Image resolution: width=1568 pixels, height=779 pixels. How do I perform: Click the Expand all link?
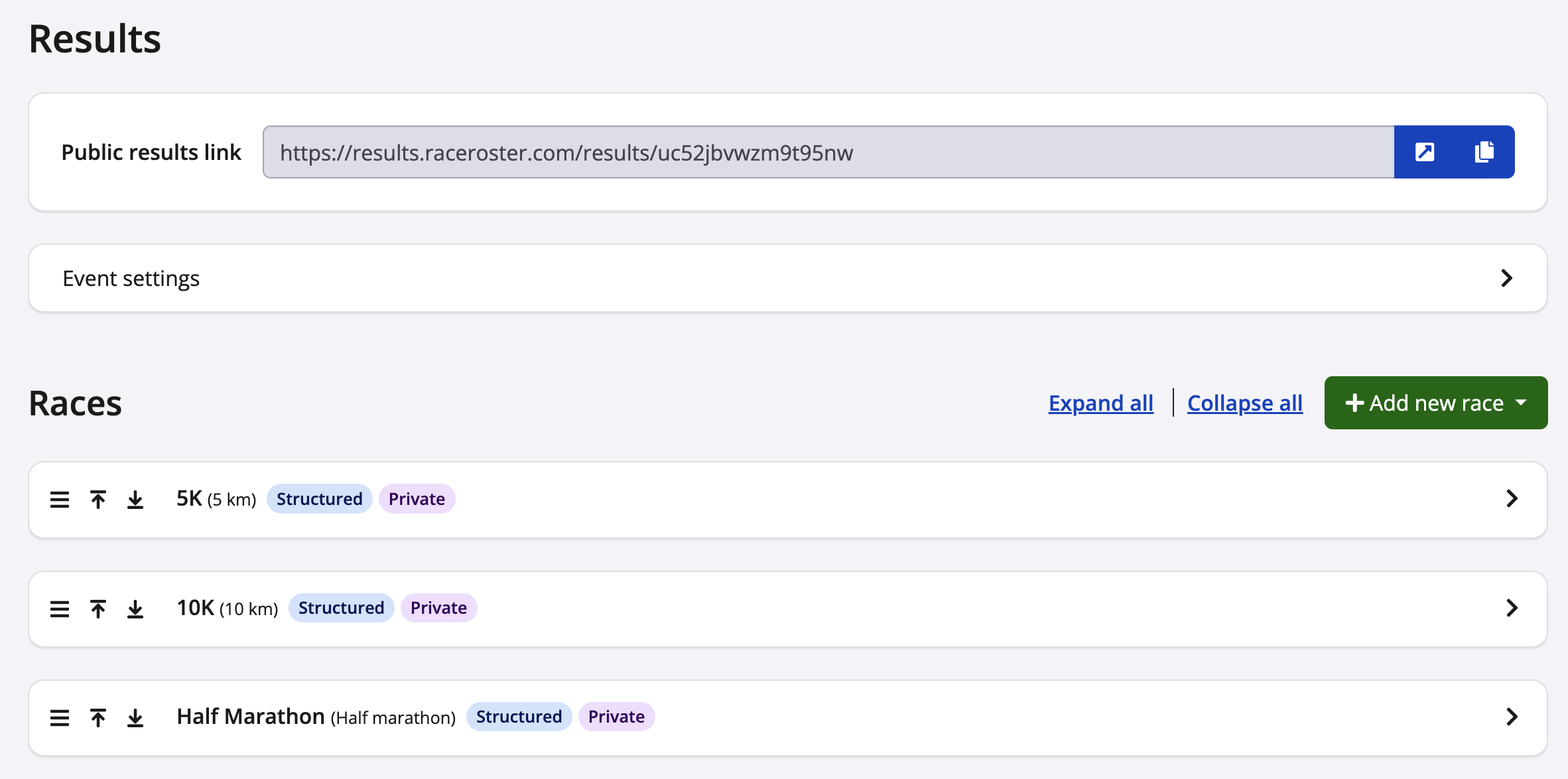tap(1100, 403)
